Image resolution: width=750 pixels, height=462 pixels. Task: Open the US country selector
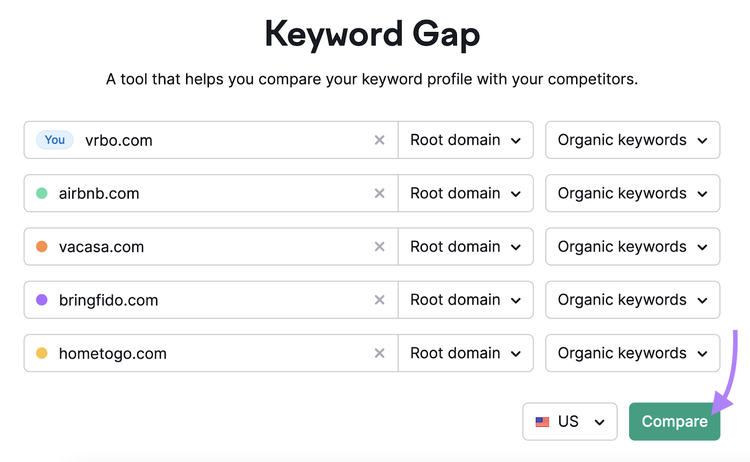570,421
